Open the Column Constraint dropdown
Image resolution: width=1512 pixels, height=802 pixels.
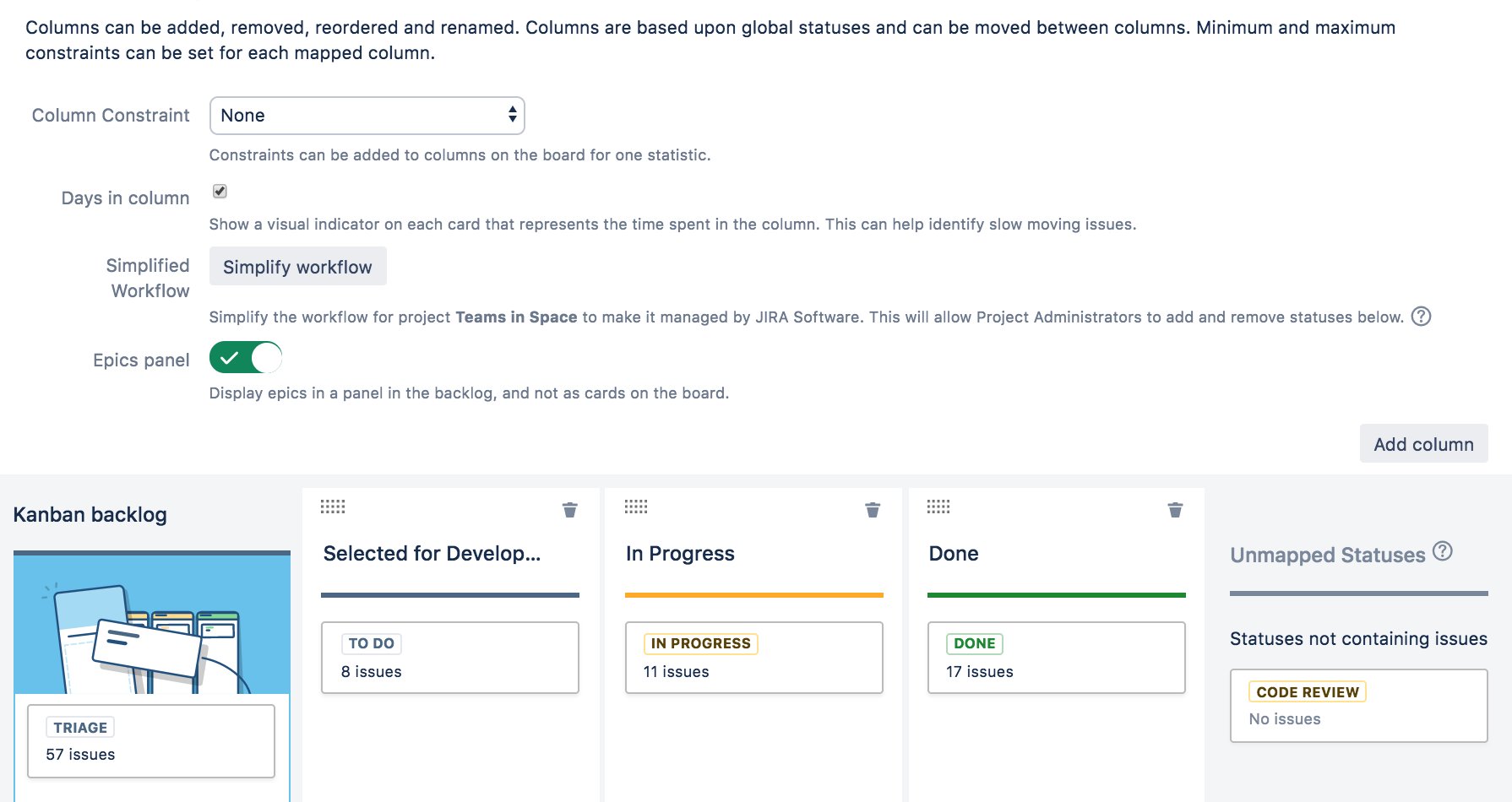pos(367,116)
